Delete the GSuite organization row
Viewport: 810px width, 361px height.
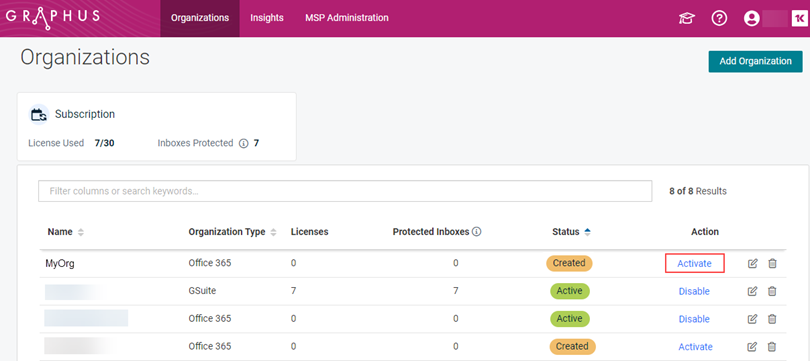772,291
